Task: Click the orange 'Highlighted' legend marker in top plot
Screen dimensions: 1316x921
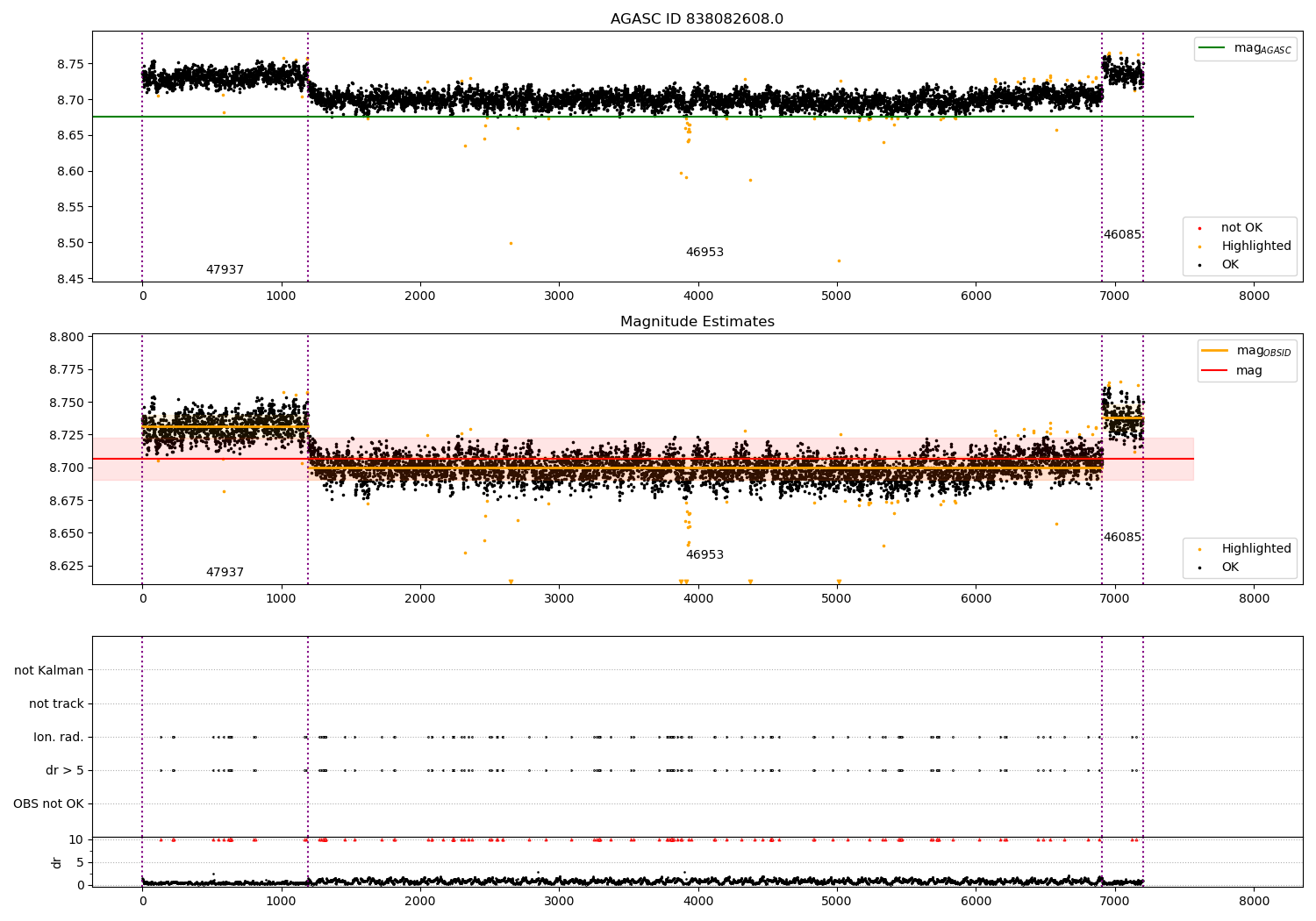Action: point(1200,246)
